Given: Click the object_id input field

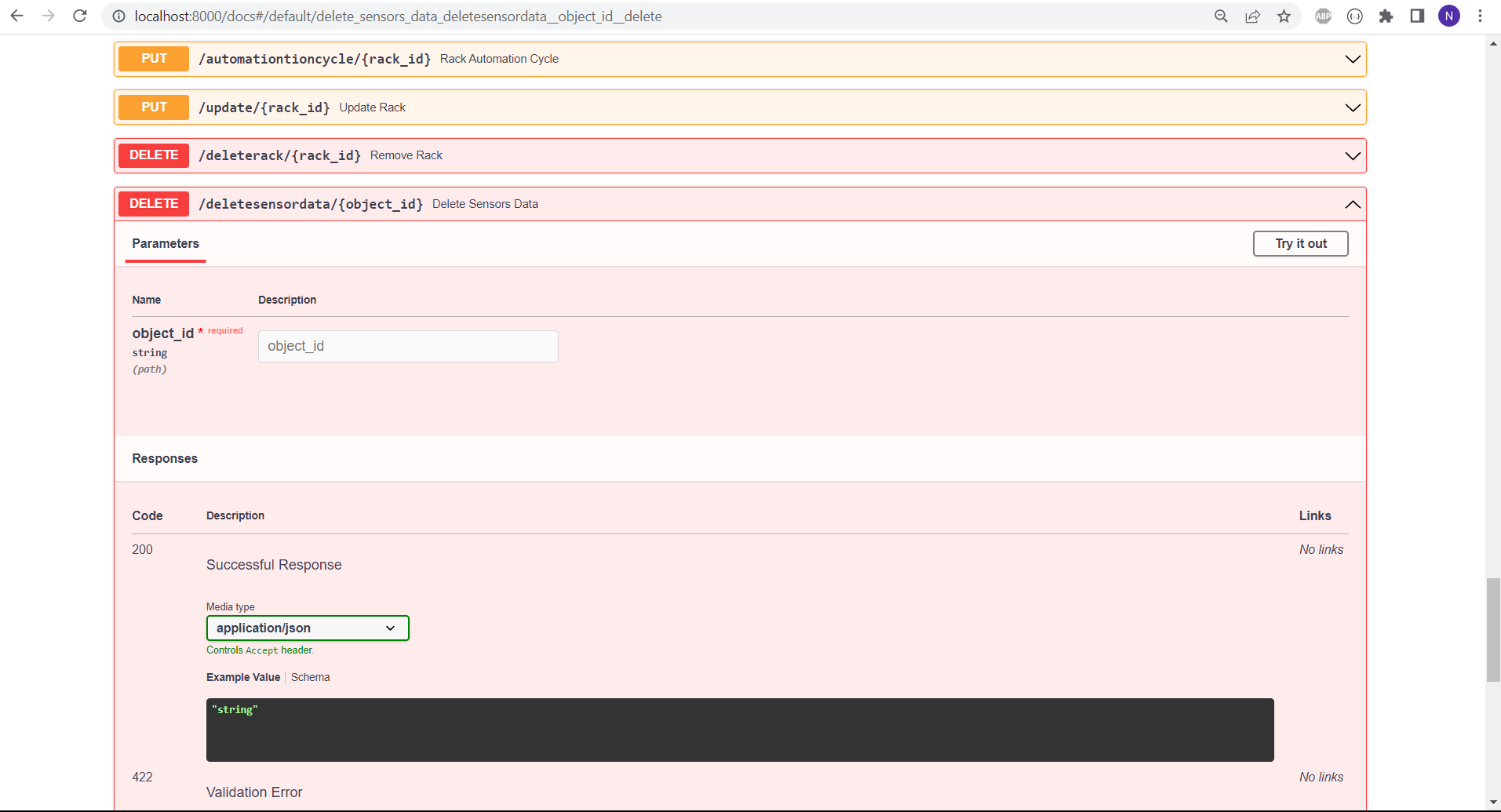Looking at the screenshot, I should point(408,346).
